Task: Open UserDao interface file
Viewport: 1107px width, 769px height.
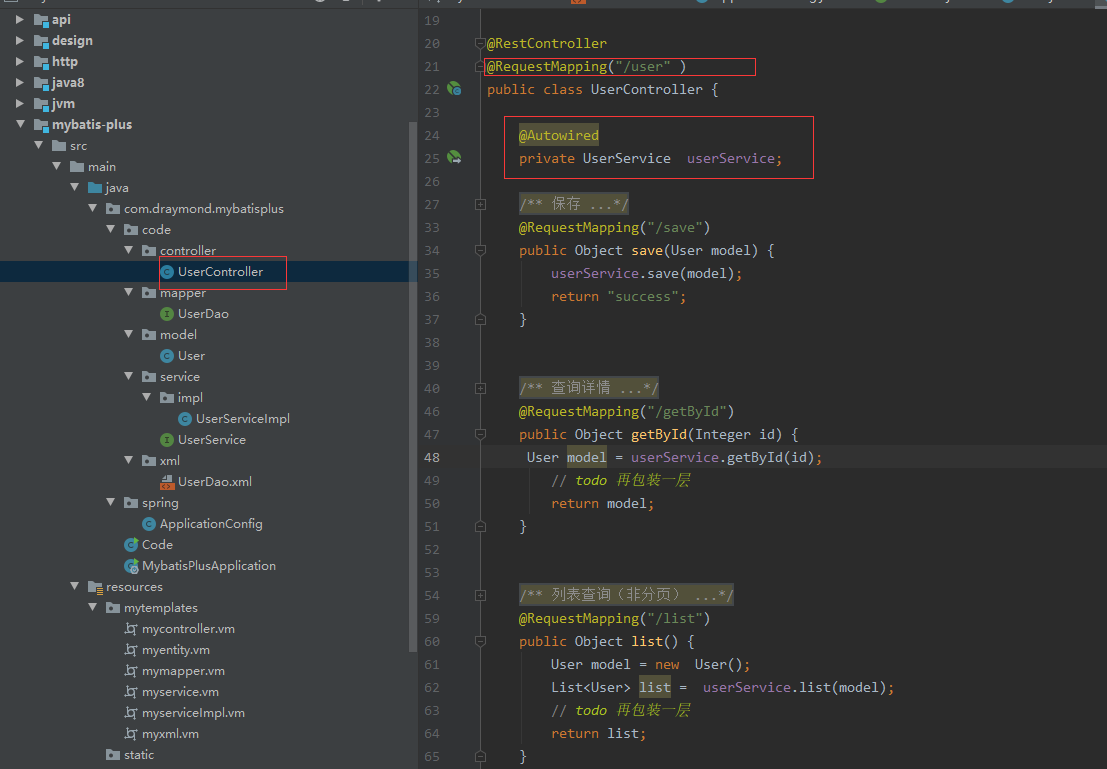Action: pos(203,314)
